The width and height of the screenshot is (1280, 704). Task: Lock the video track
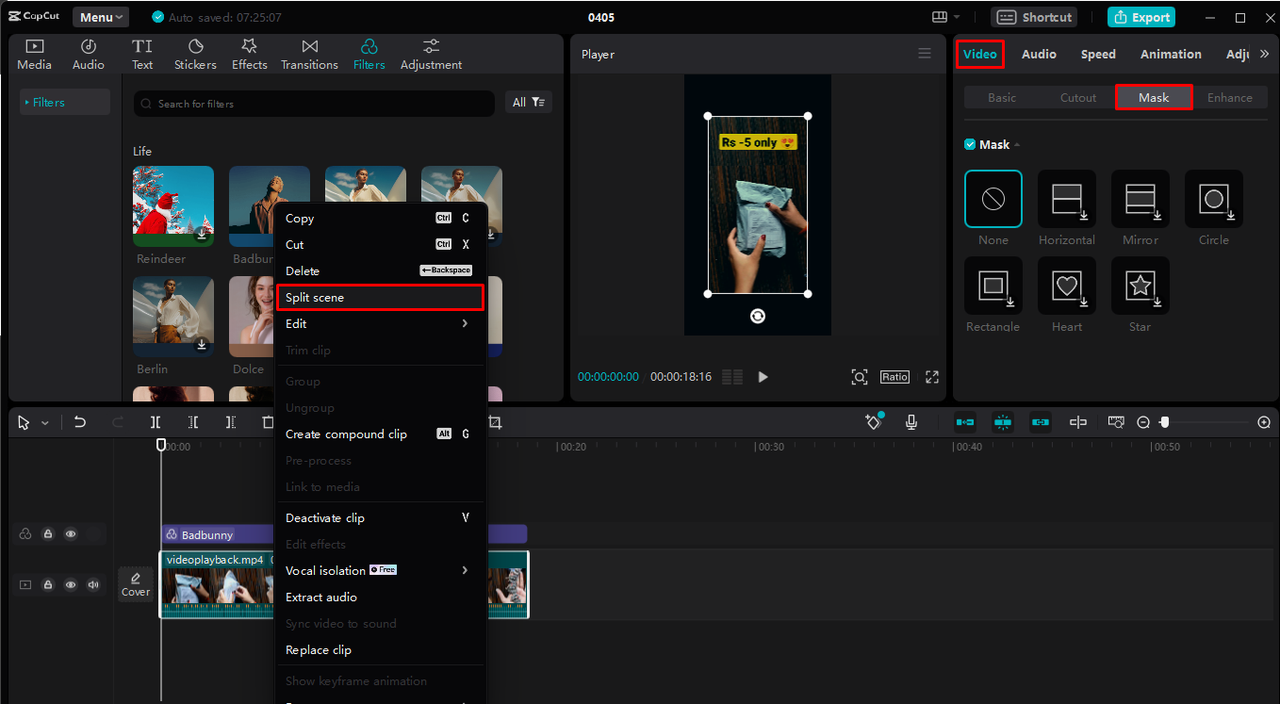tap(48, 584)
